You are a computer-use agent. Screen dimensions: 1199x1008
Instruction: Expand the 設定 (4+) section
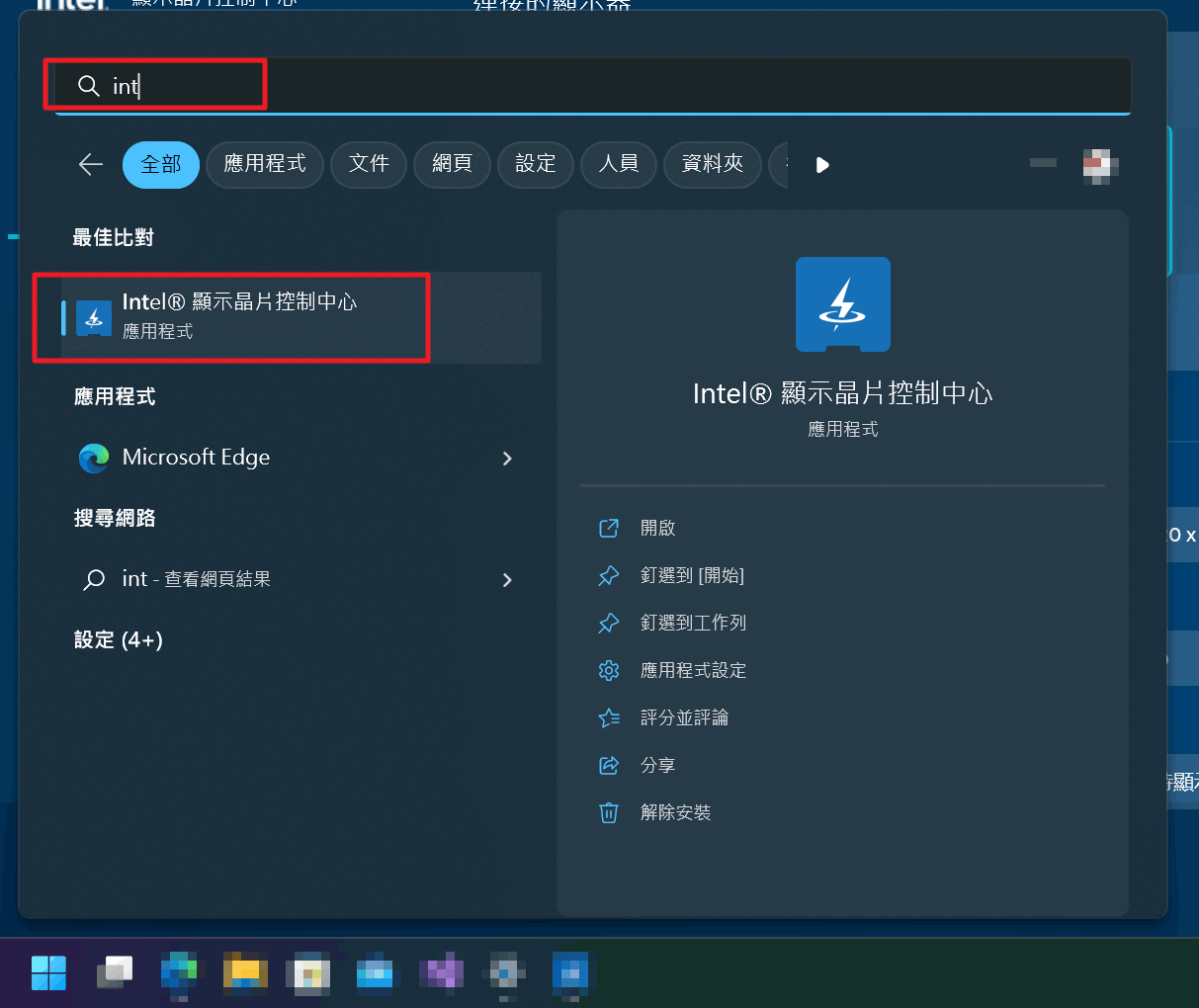(119, 639)
